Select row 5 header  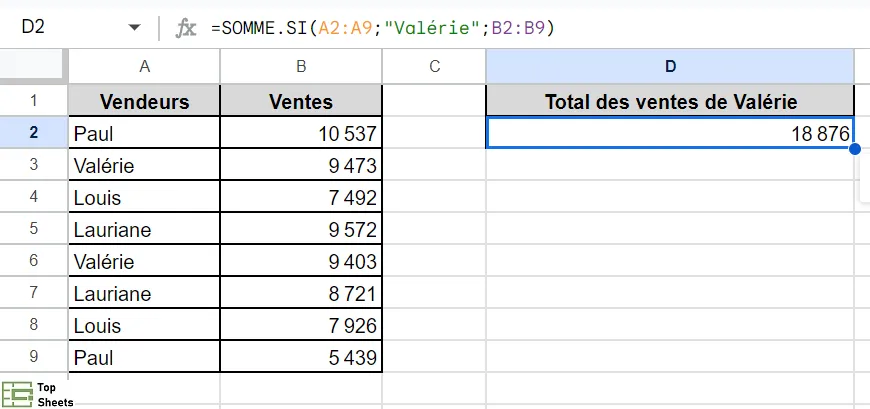click(33, 229)
